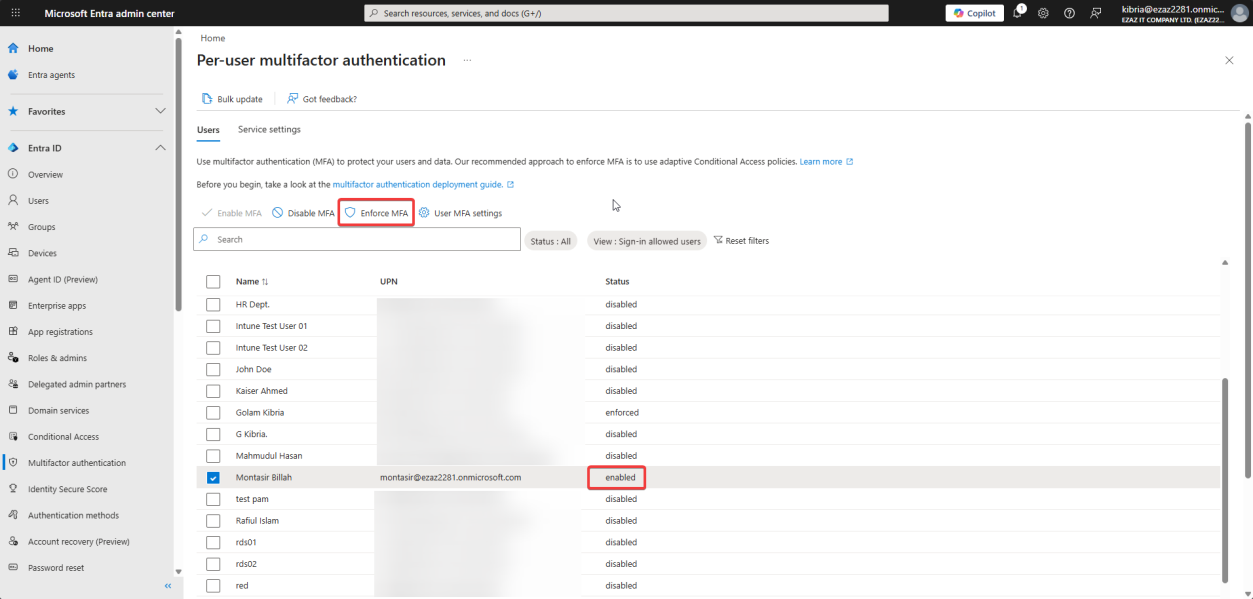Click the global search box
1253x599 pixels.
pyautogui.click(x=626, y=13)
